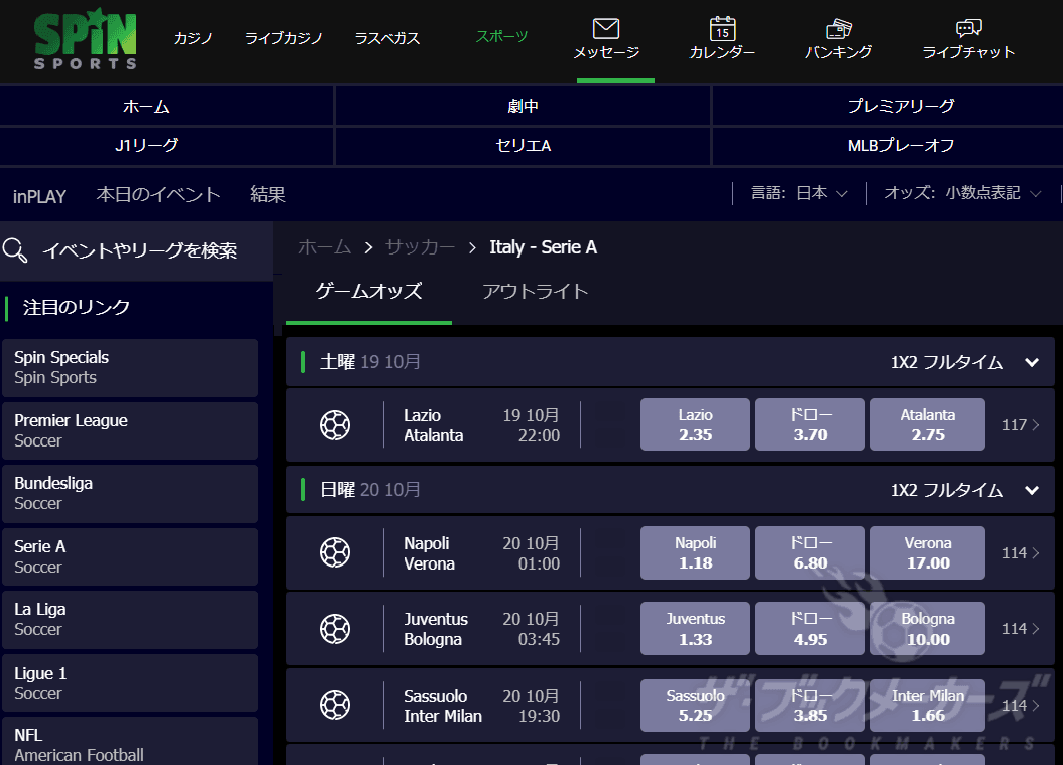The image size is (1063, 765).
Task: Open 114 more markets for Sassuolo Inter Milan
Action: (x=1020, y=705)
